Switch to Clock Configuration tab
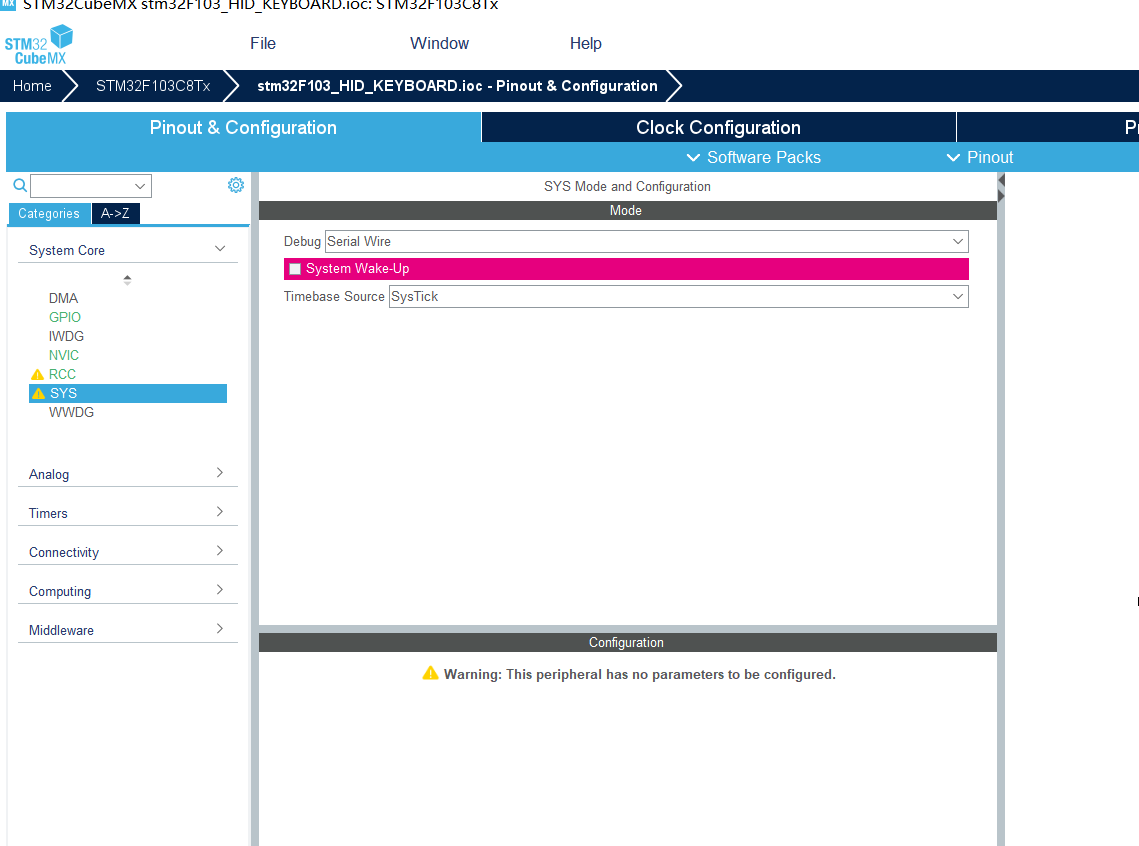1139x846 pixels. [x=718, y=127]
